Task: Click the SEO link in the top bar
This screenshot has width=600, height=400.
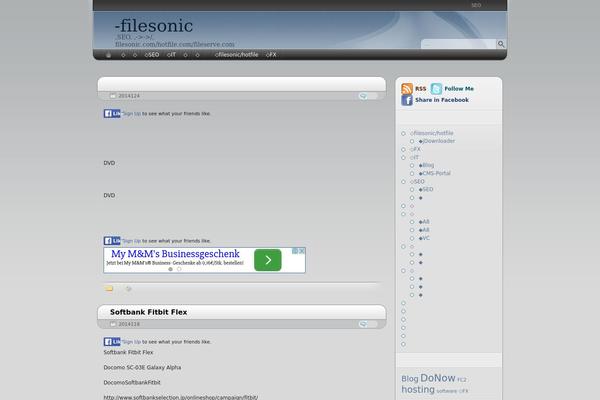Action: [x=476, y=5]
